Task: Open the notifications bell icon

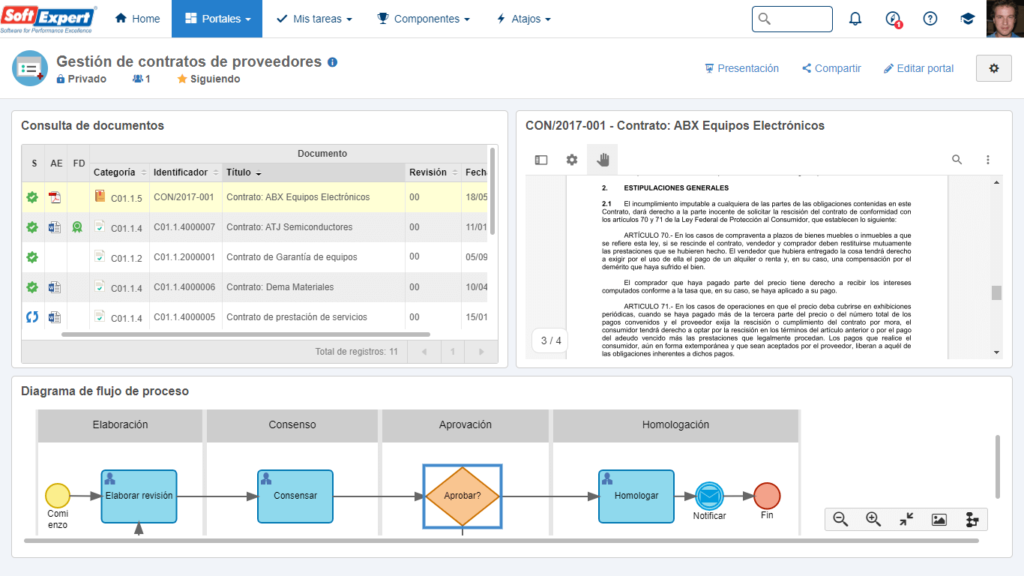Action: pyautogui.click(x=855, y=19)
